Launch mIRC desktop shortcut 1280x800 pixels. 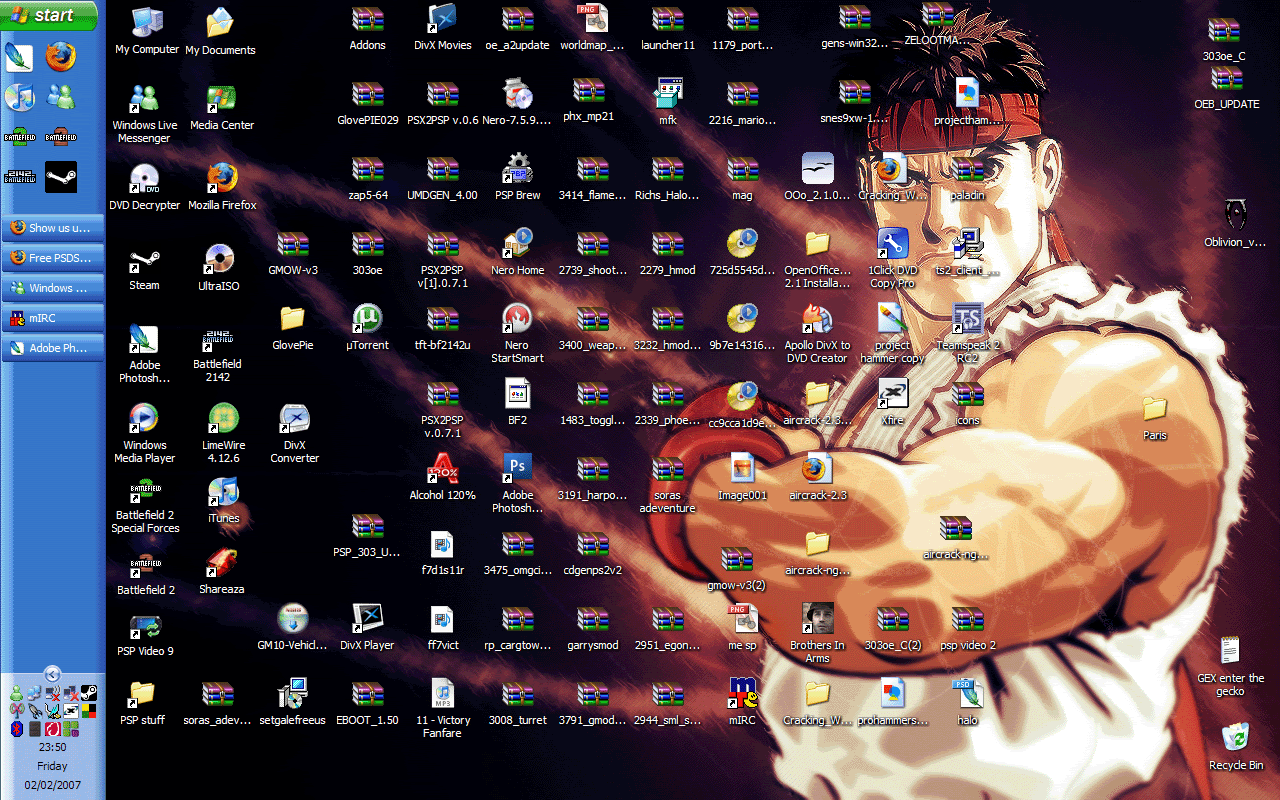742,701
